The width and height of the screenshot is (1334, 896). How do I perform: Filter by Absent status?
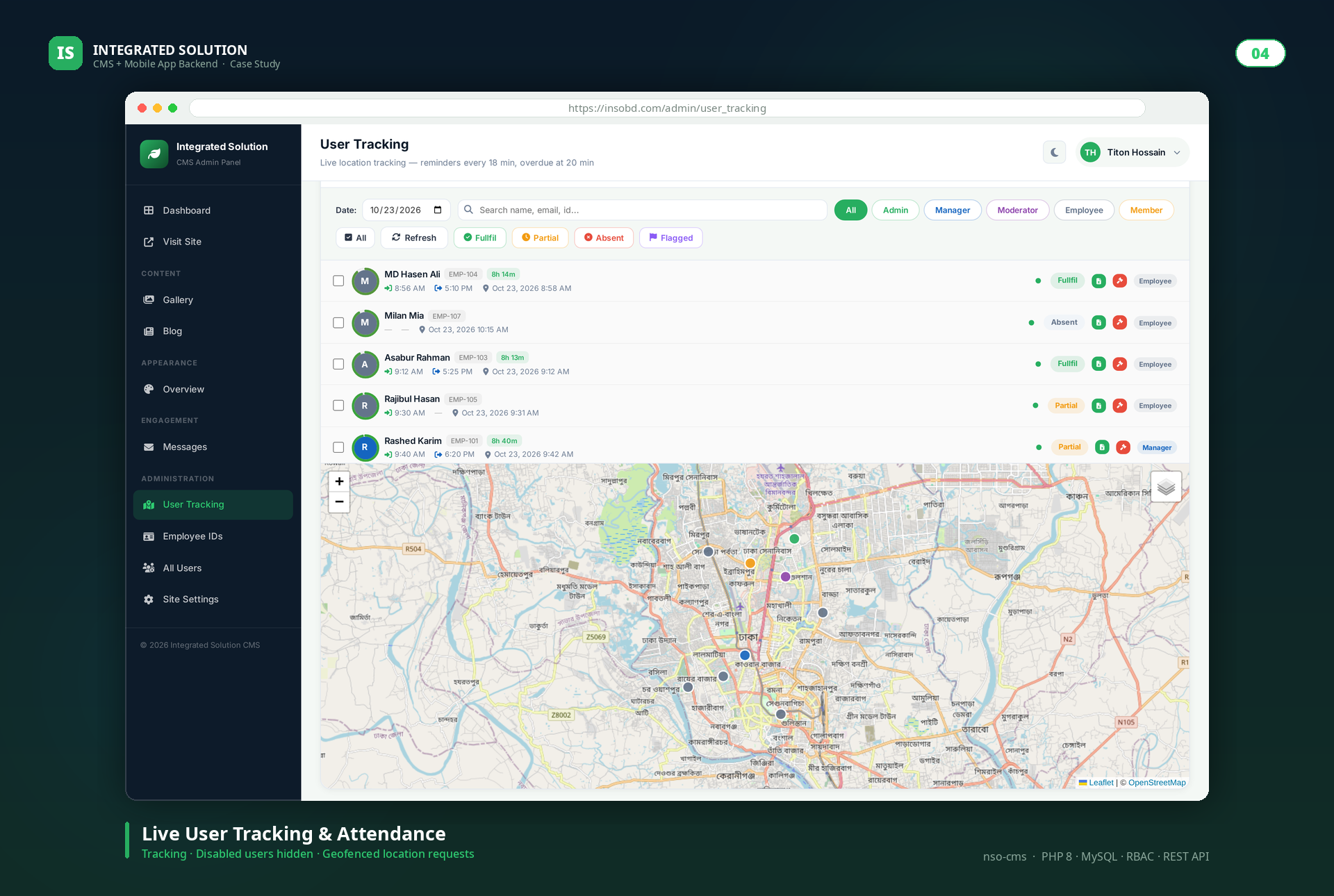[x=604, y=238]
